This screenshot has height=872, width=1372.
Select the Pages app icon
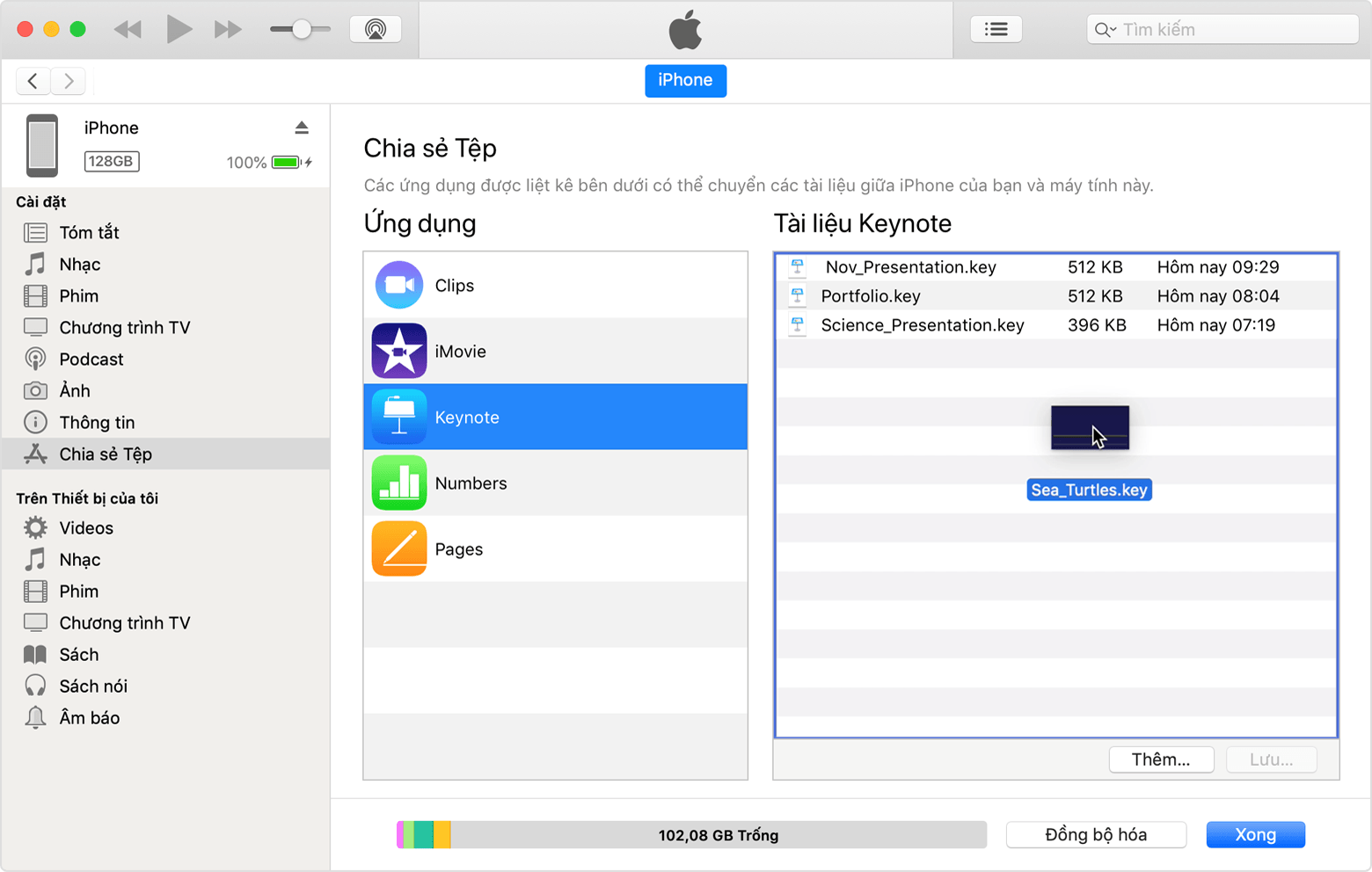(399, 549)
